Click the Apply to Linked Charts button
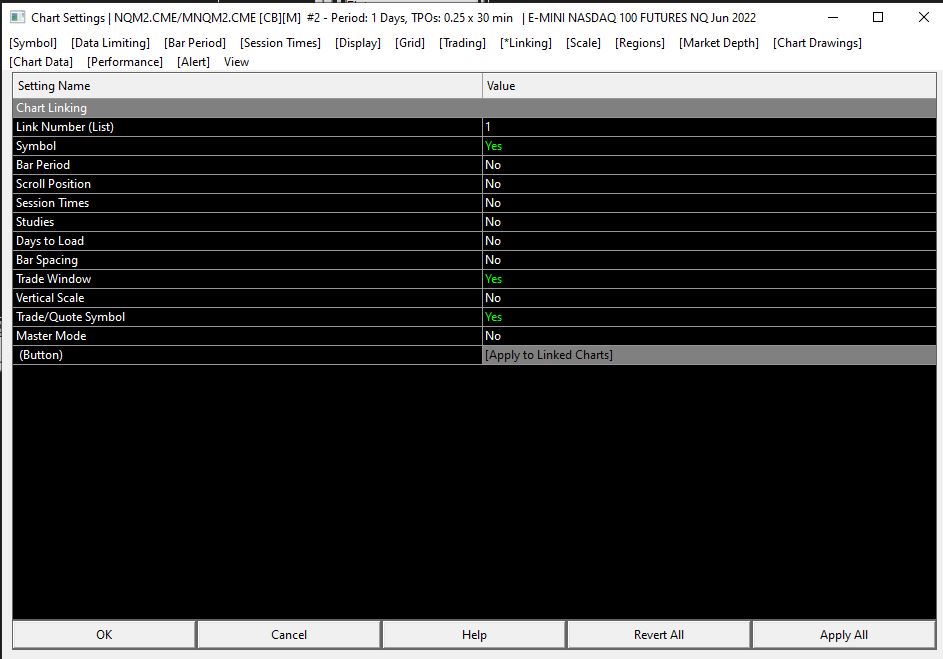Image resolution: width=943 pixels, height=659 pixels. coord(709,355)
